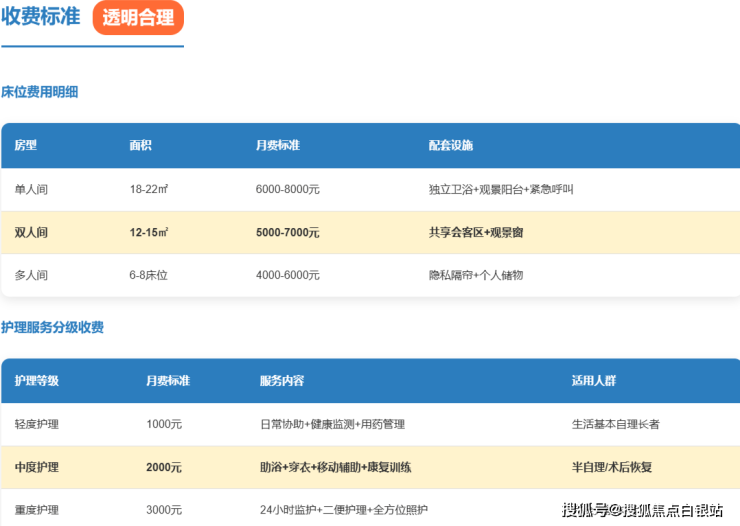Select the 服务内容 column header
This screenshot has height=526, width=740.
click(x=282, y=381)
